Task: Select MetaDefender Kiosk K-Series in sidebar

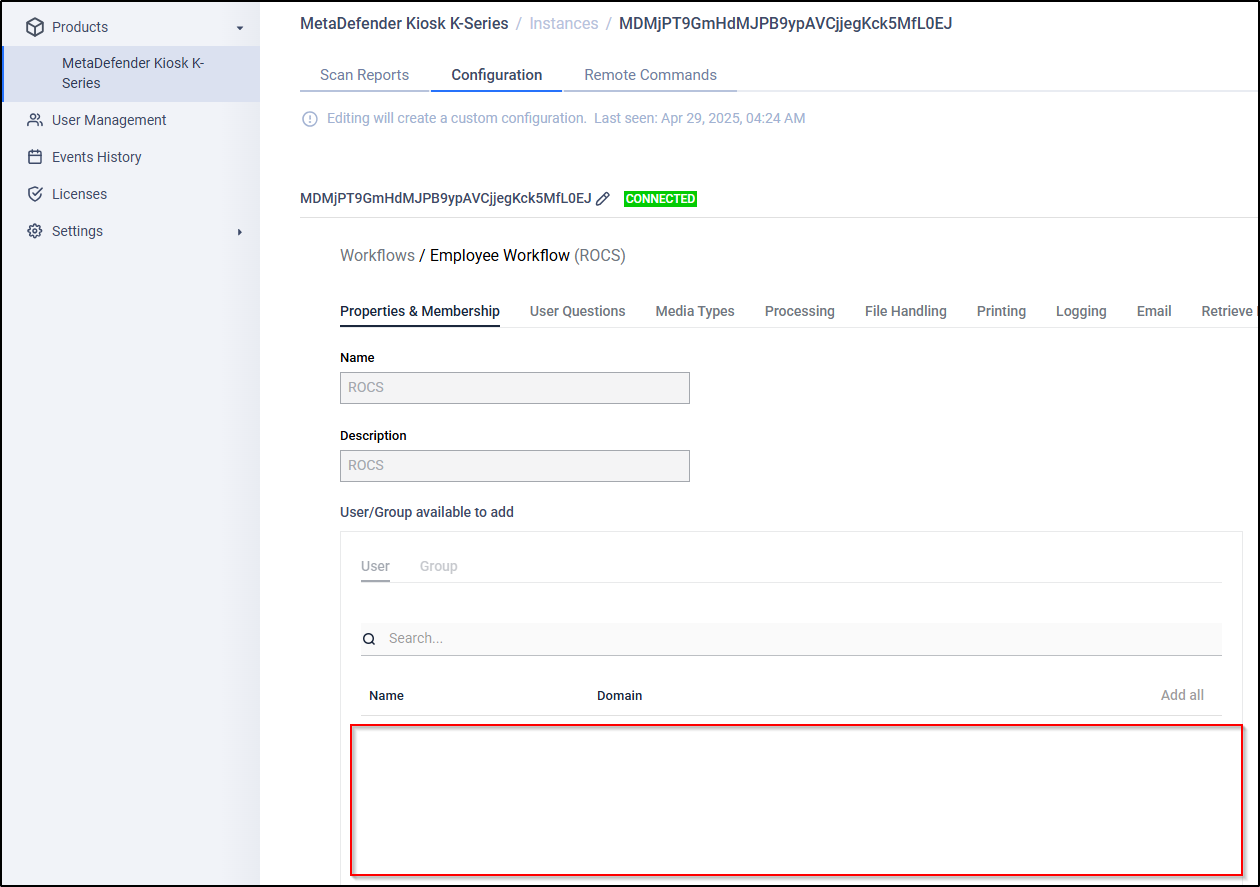Action: [x=133, y=73]
